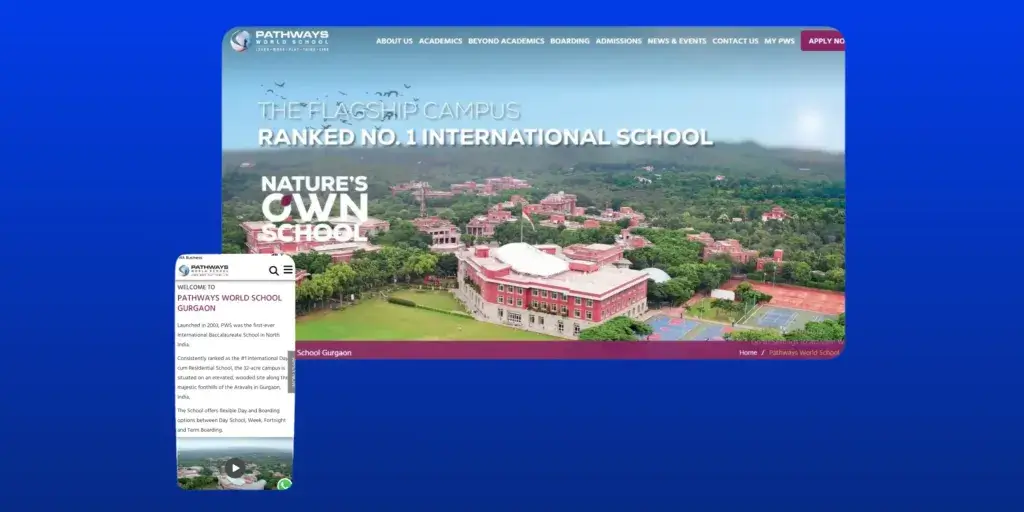
Task: Click the Pathways logo in mobile header
Action: pos(203,270)
